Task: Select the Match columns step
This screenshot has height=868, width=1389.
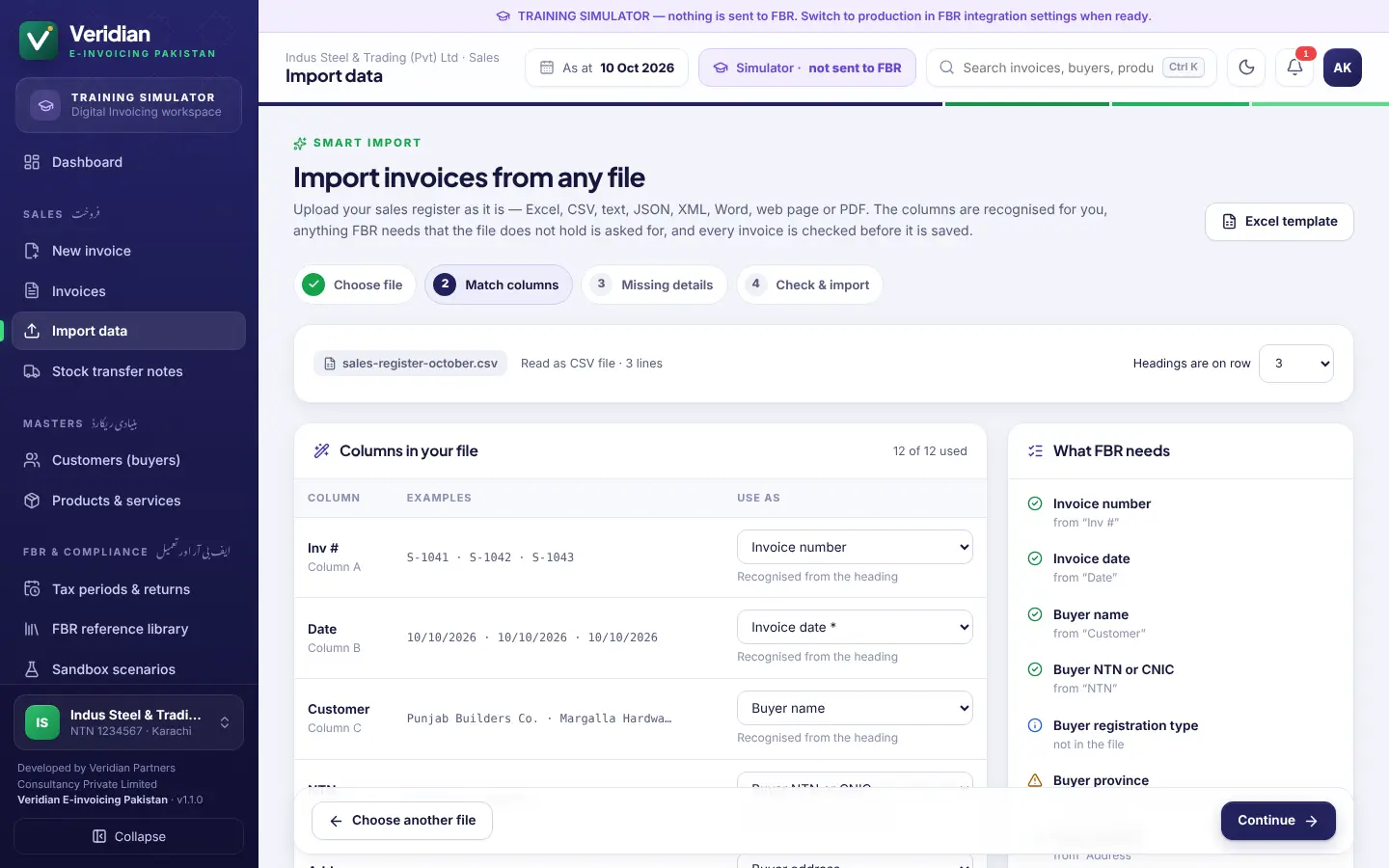Action: tap(499, 285)
